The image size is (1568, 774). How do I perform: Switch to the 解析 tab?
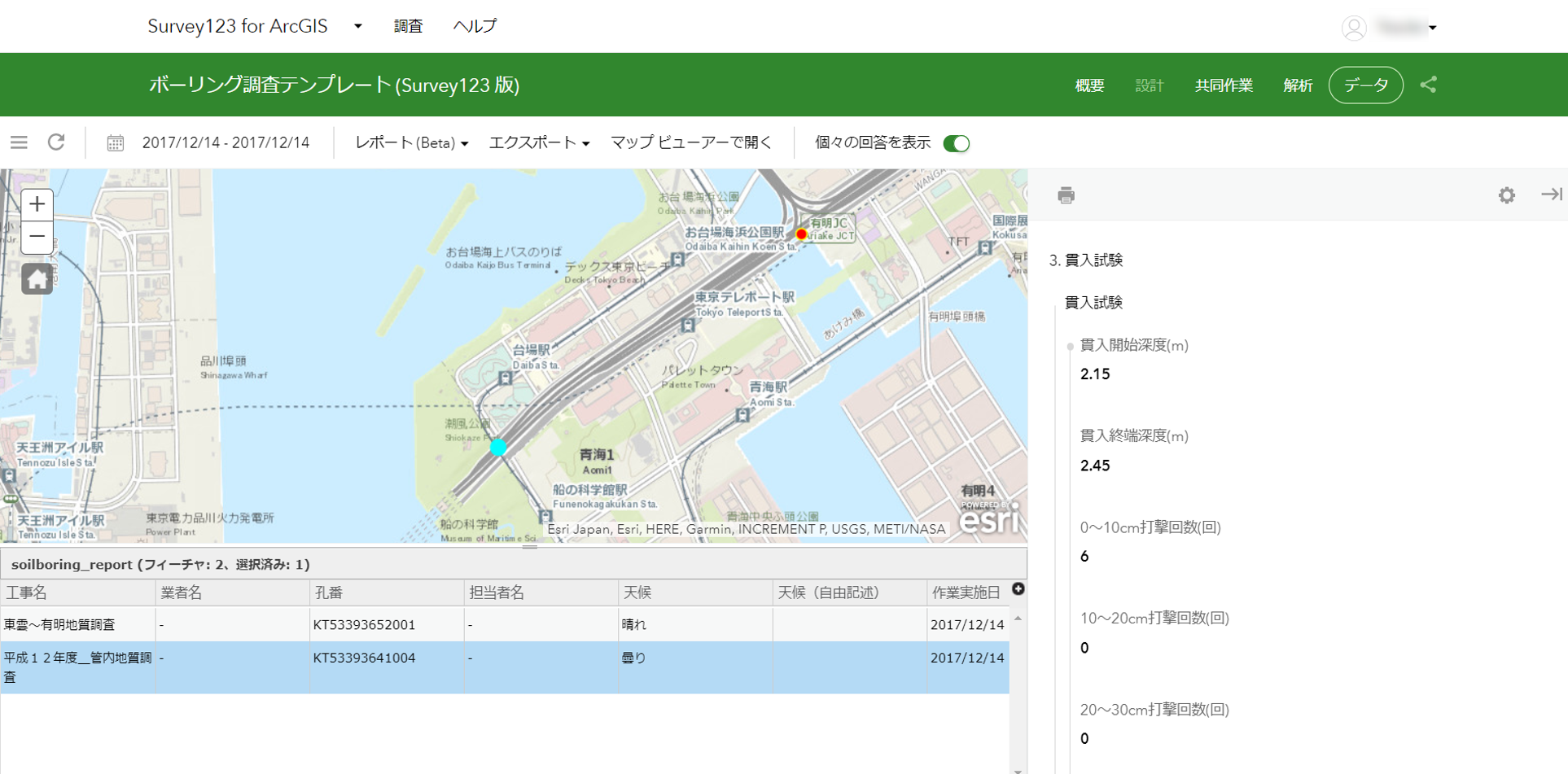coord(1297,85)
